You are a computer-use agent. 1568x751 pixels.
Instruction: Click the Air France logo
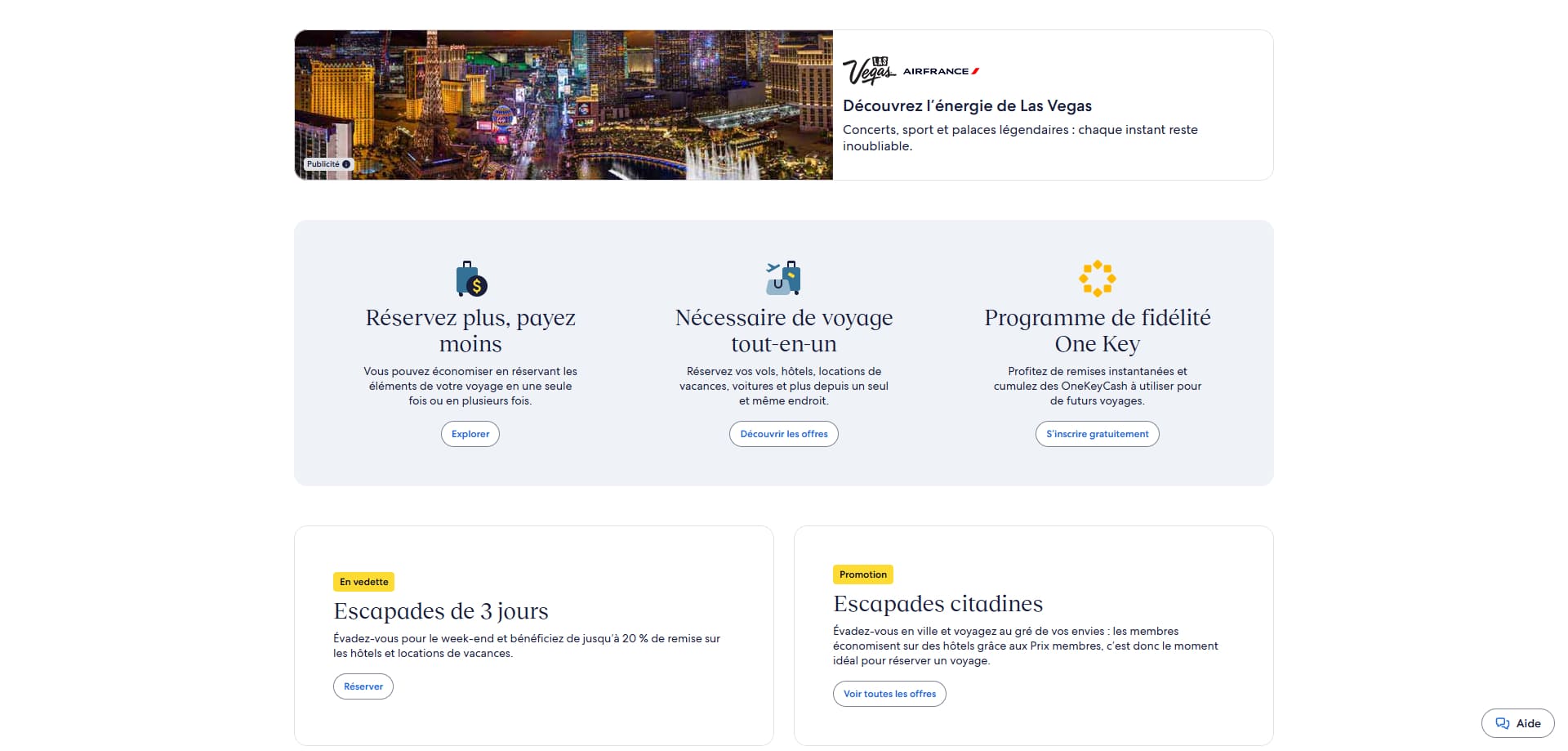(941, 71)
